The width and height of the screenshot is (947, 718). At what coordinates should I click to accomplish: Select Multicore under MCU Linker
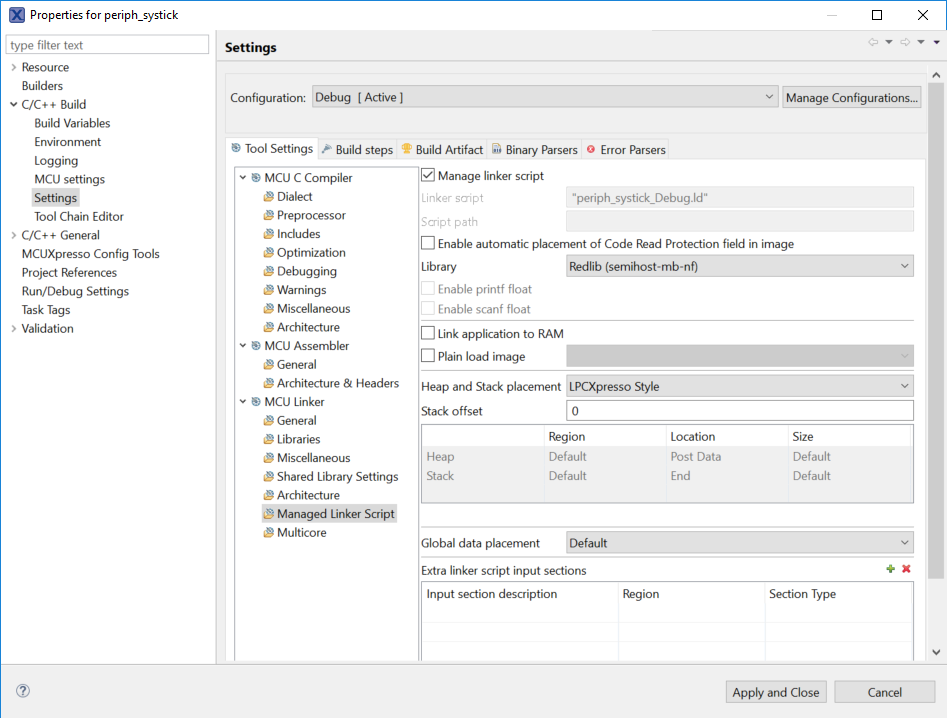pos(301,533)
